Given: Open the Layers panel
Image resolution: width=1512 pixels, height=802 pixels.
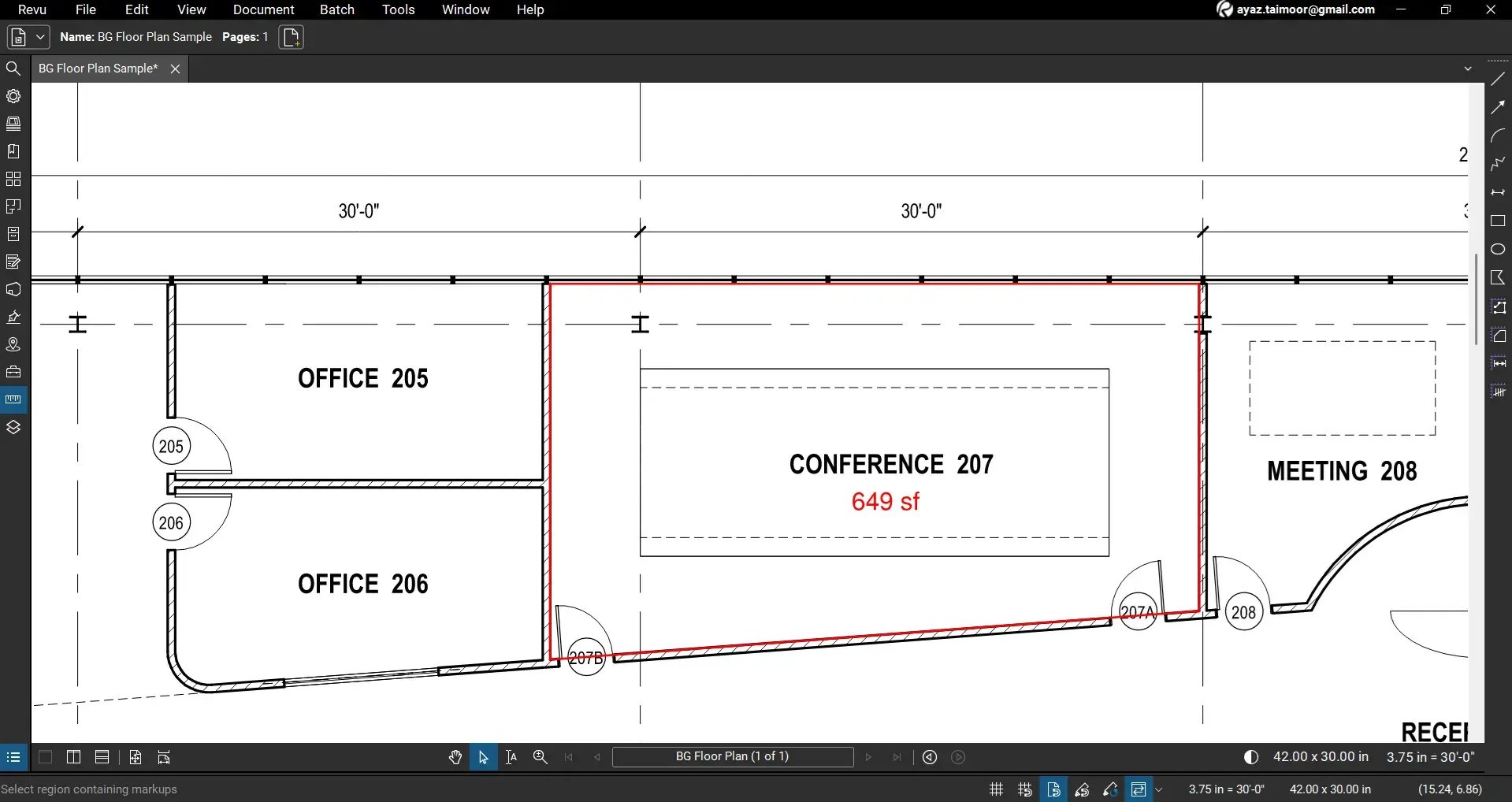Looking at the screenshot, I should click(13, 427).
